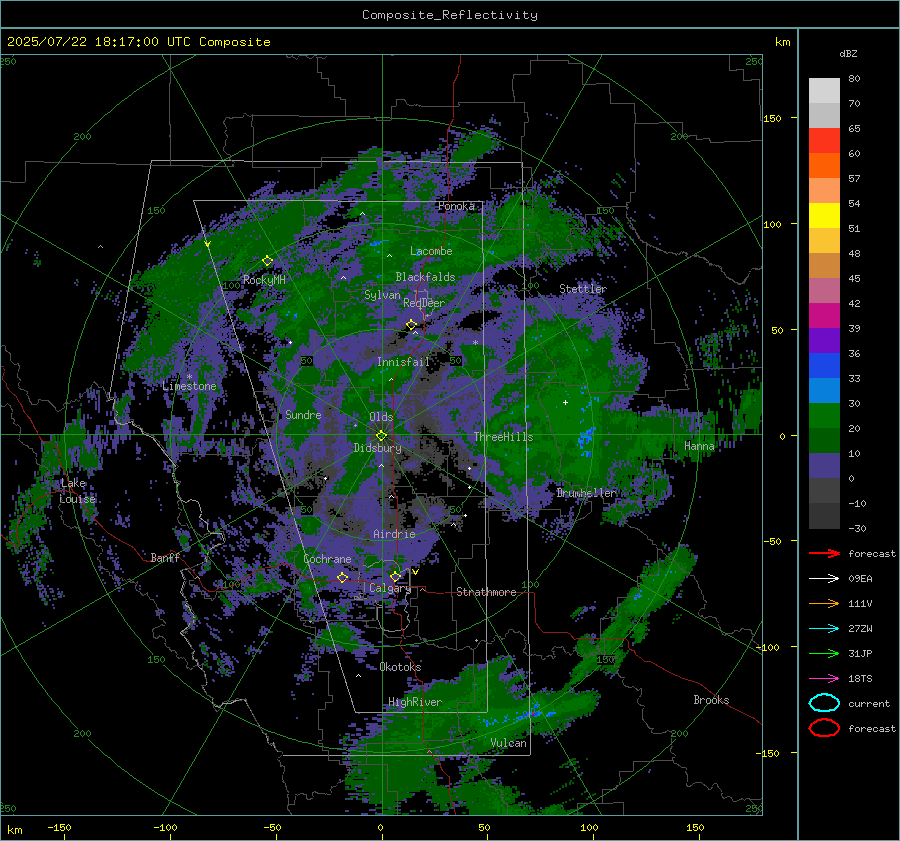900x841 pixels.
Task: Select the 60 dBZ orange swatch
Action: (x=824, y=165)
